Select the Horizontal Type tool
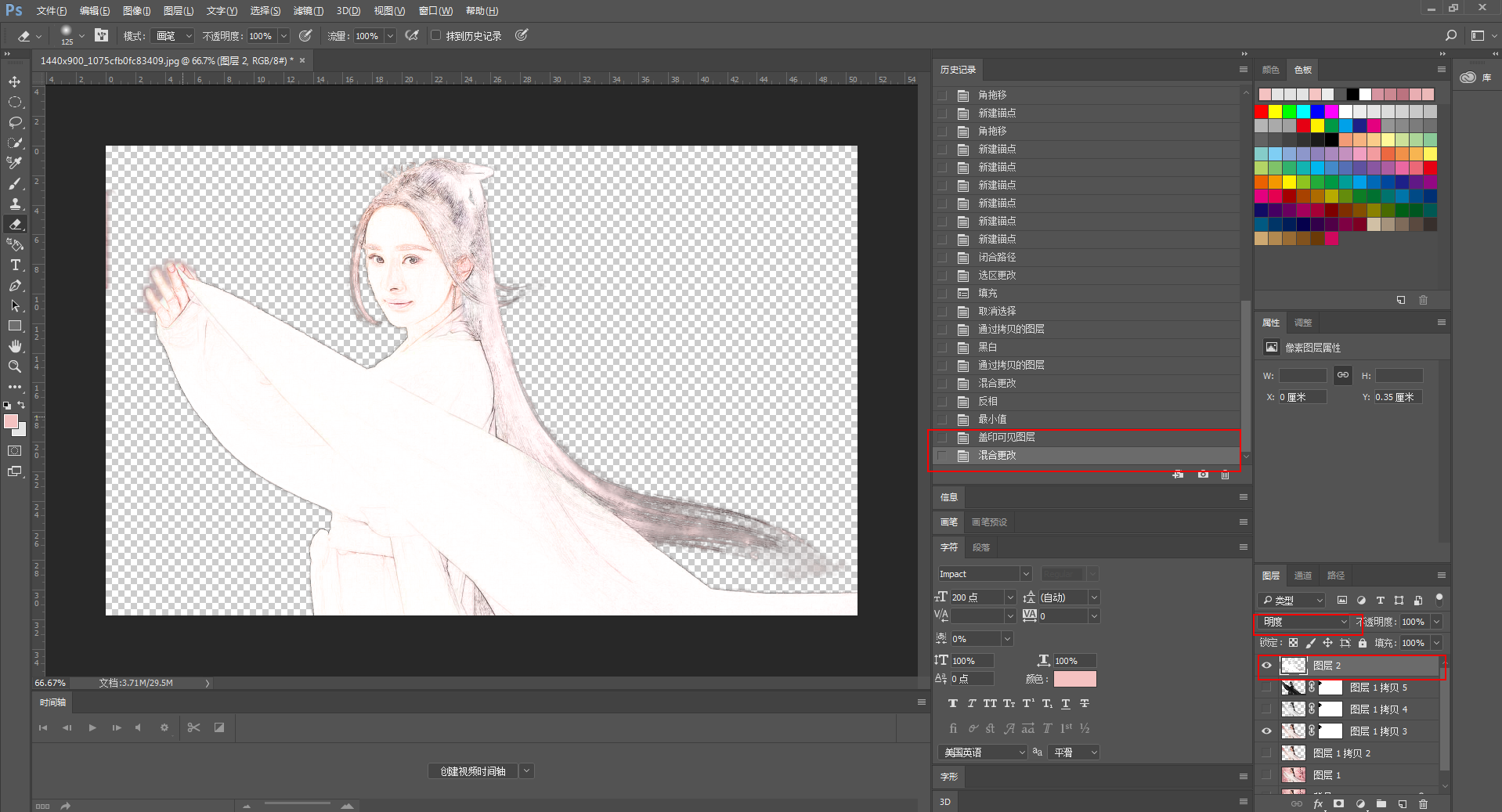1502x812 pixels. (x=15, y=265)
